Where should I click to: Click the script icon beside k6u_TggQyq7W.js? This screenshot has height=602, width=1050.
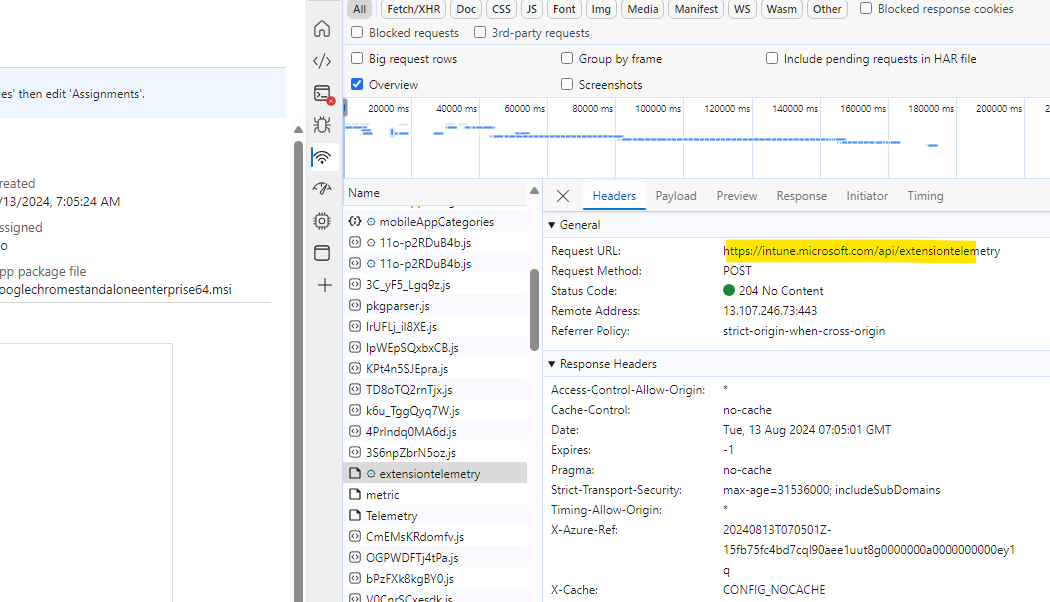coord(355,410)
